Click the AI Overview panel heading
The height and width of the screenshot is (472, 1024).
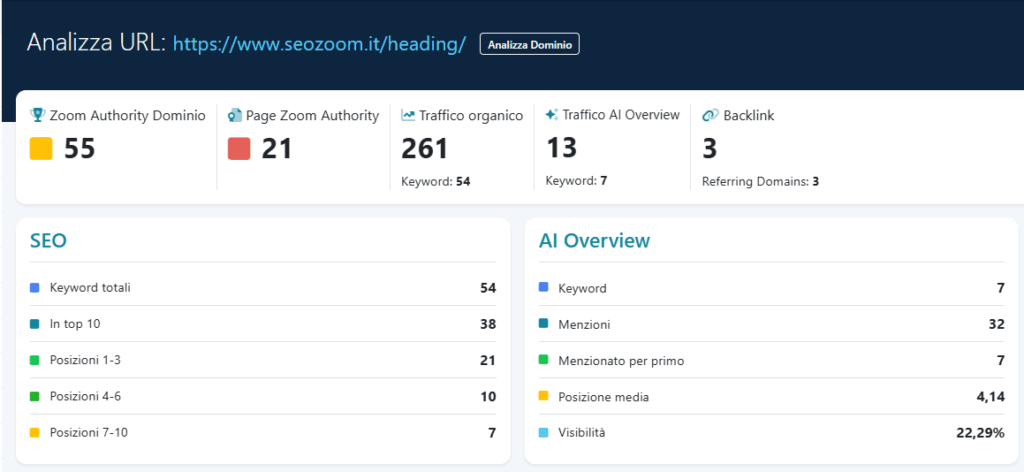(x=594, y=240)
